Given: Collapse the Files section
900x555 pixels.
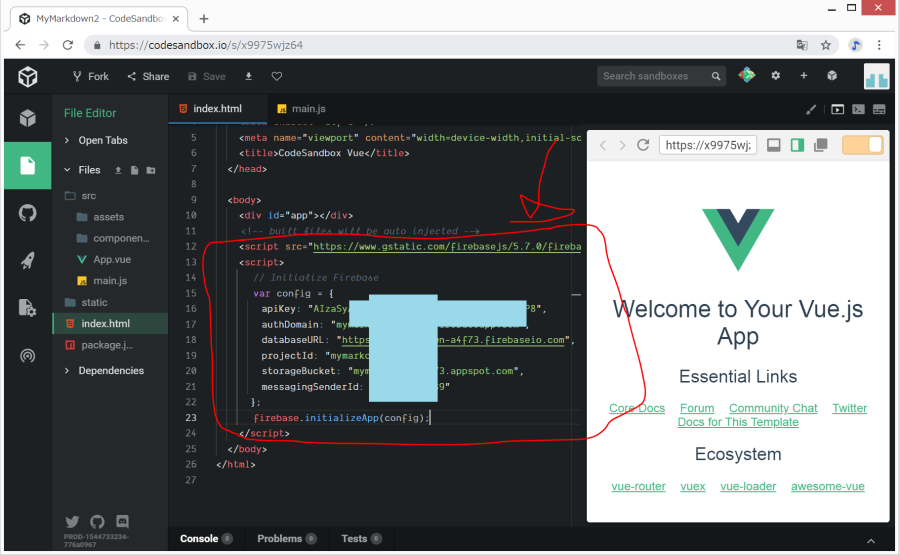Looking at the screenshot, I should pos(89,170).
